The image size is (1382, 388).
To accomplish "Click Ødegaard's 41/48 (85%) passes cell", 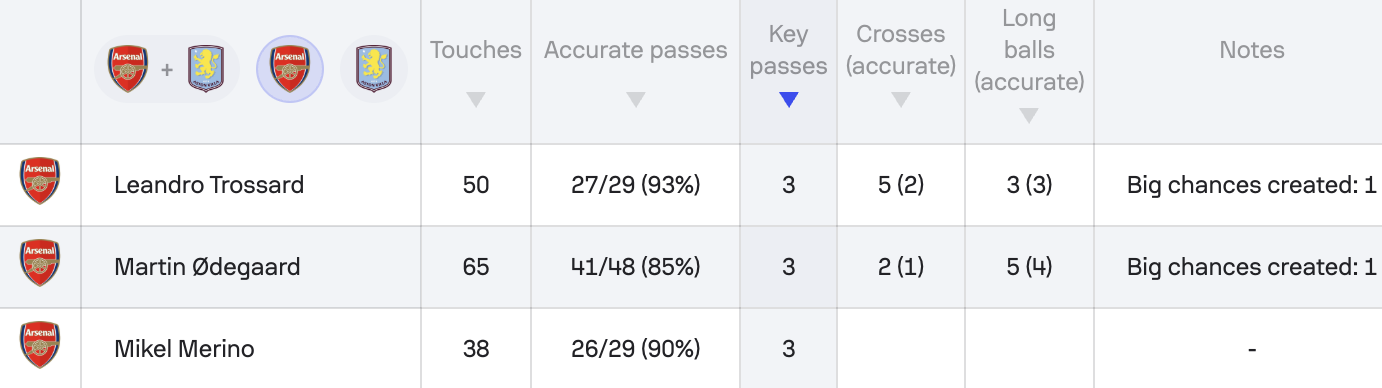I will (636, 267).
